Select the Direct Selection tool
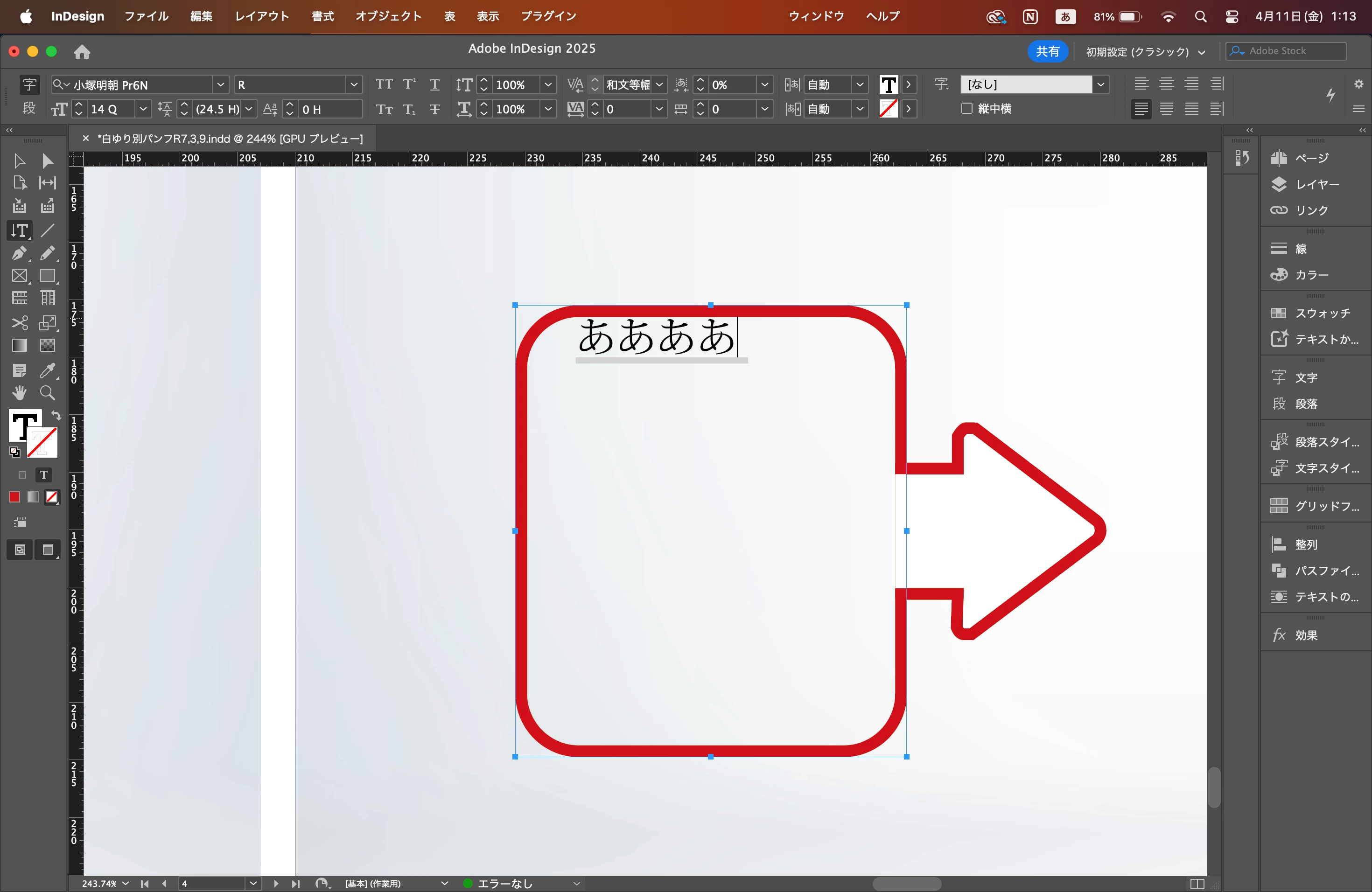Image resolution: width=1372 pixels, height=892 pixels. (47, 161)
